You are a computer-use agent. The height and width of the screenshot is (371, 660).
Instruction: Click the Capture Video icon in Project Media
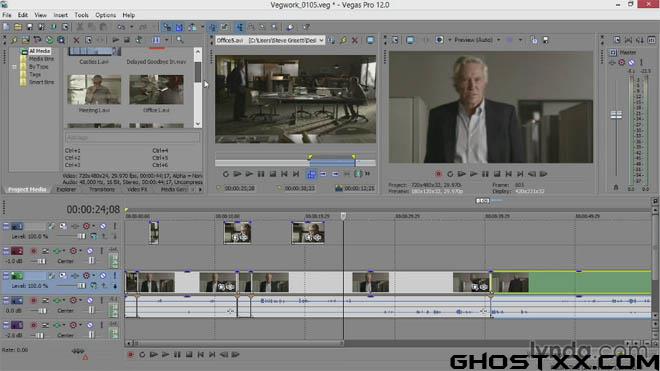(37, 40)
